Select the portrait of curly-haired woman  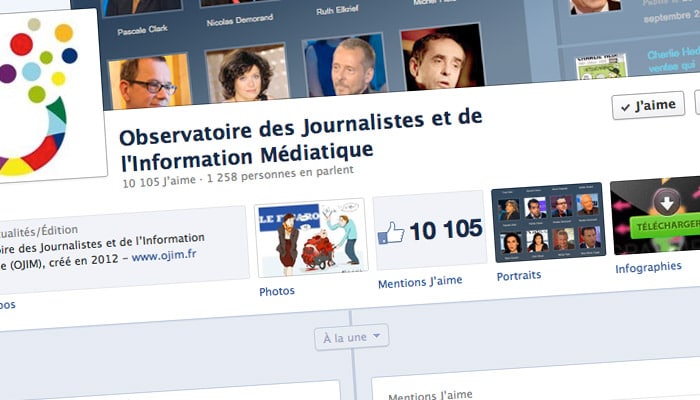(247, 73)
